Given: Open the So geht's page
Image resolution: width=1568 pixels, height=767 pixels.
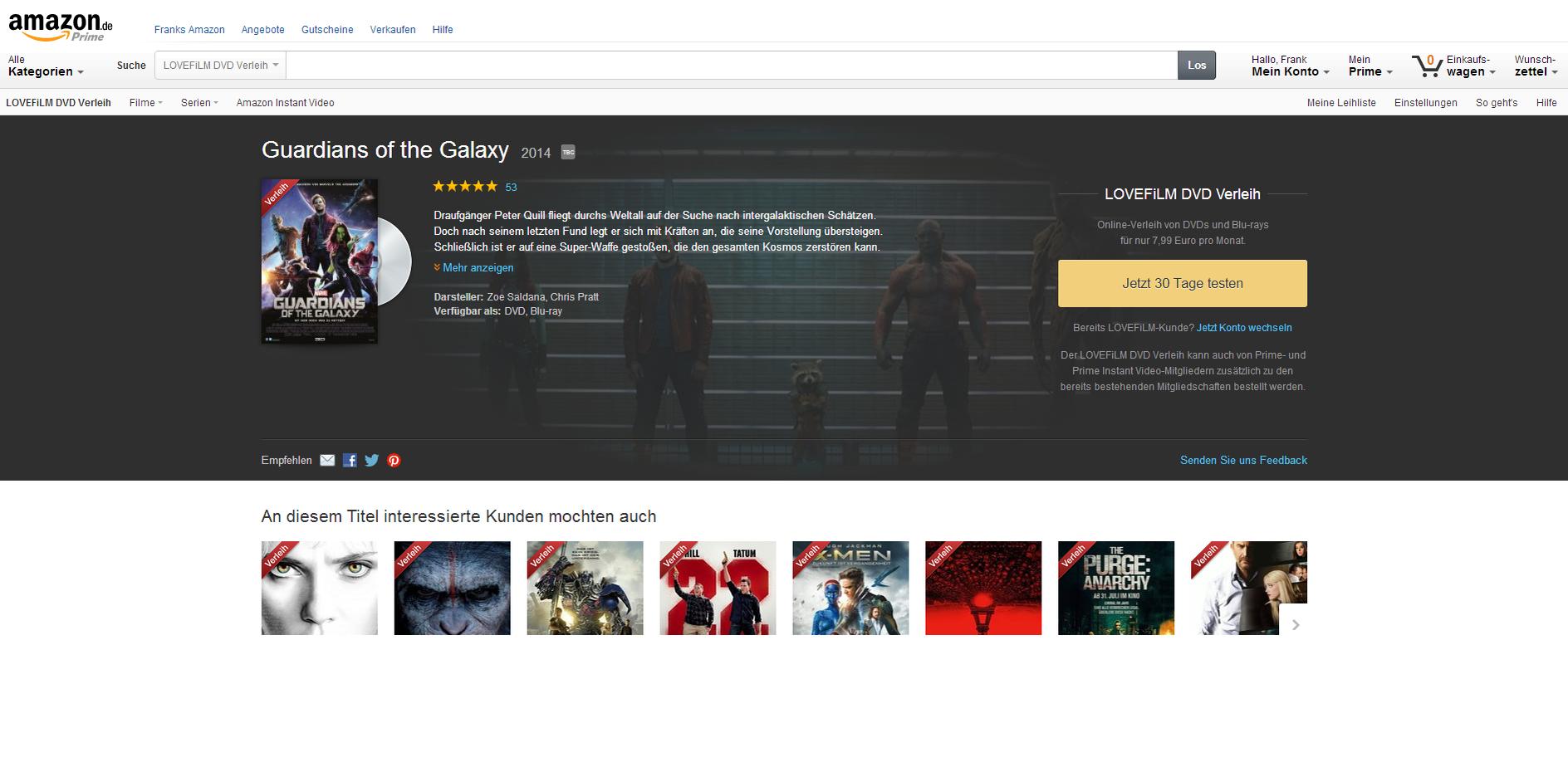Looking at the screenshot, I should coord(1497,103).
